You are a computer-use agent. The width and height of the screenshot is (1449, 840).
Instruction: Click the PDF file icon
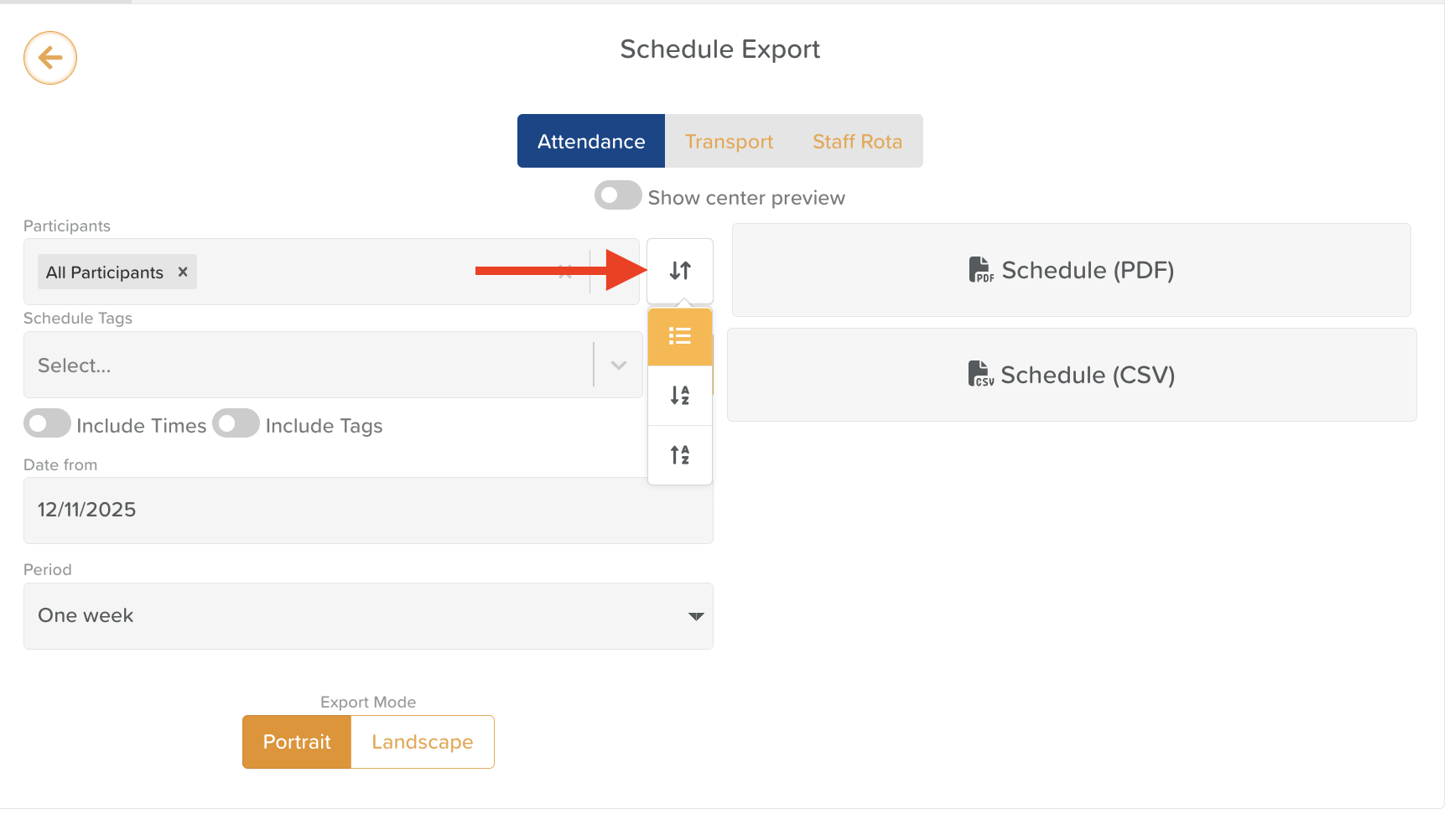[981, 270]
